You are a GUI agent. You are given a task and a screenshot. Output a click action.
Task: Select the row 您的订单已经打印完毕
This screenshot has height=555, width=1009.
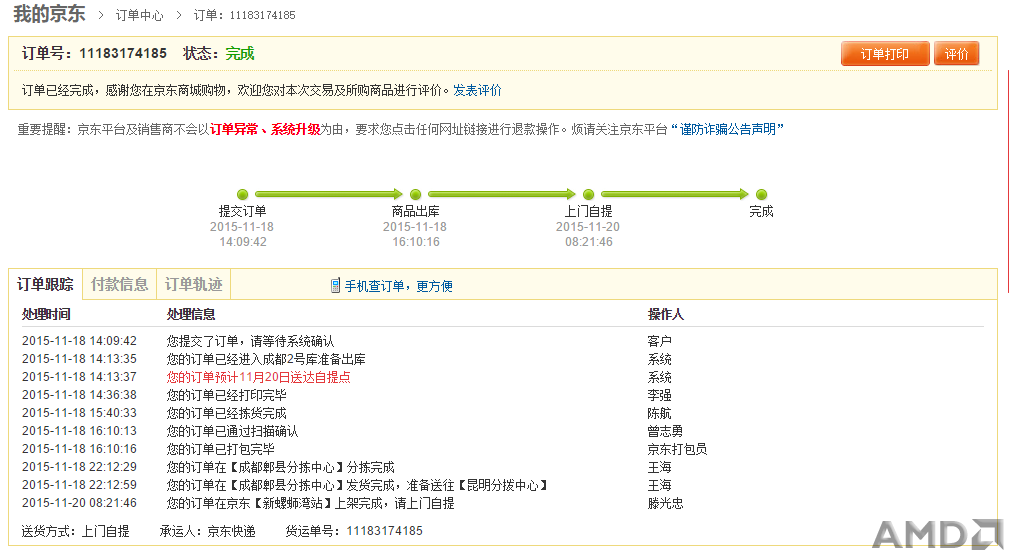coord(502,395)
